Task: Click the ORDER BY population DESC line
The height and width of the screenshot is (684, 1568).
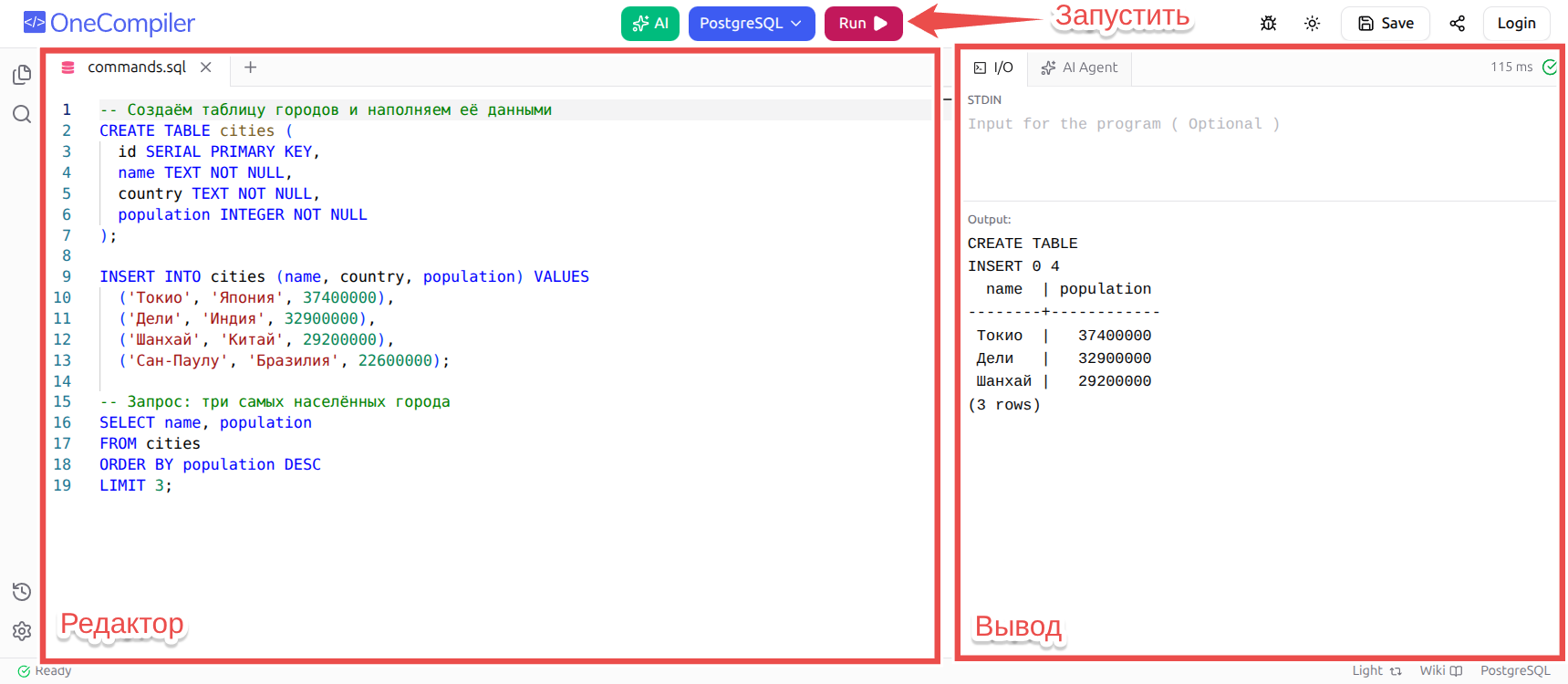Action: click(211, 464)
